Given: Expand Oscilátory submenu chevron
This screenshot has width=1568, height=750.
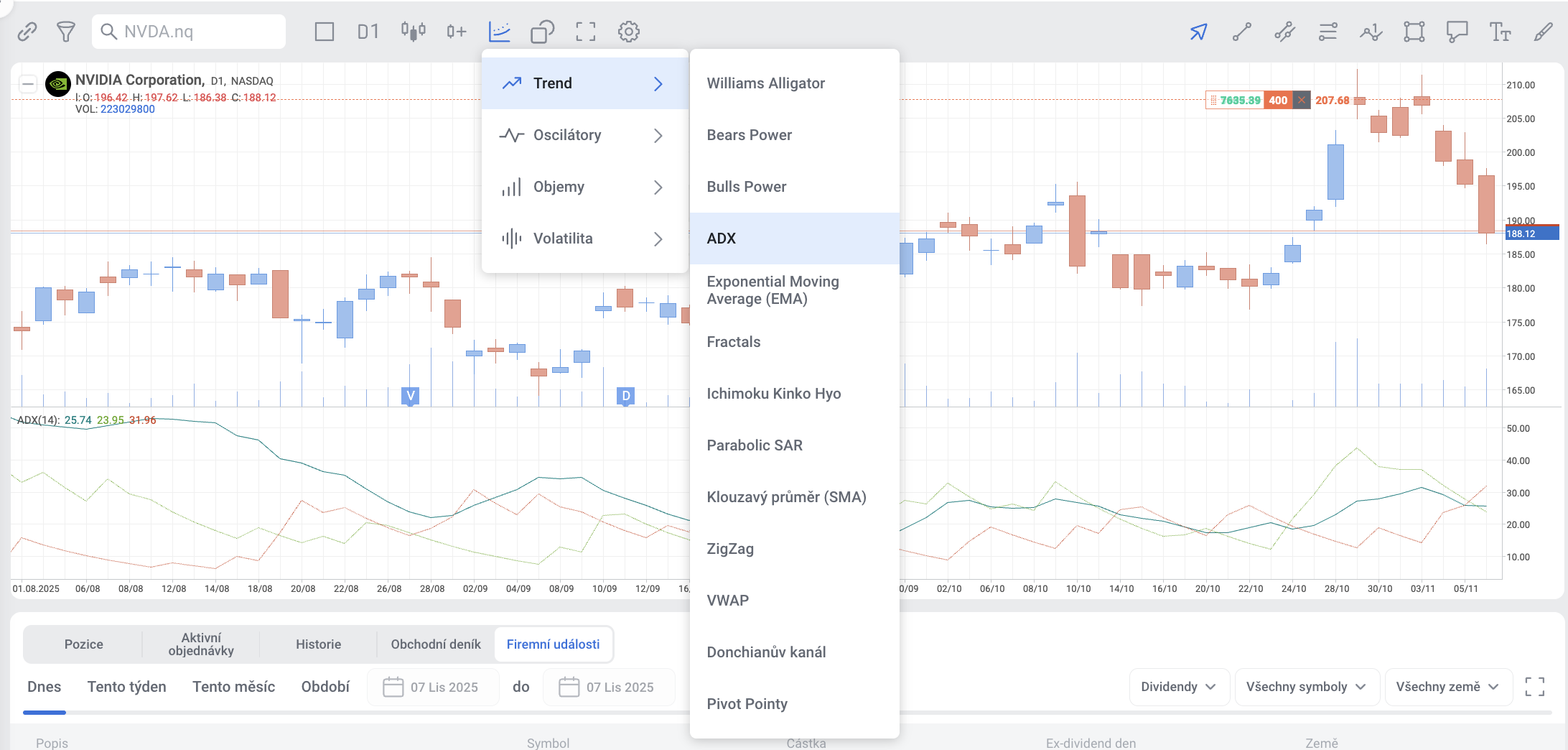Looking at the screenshot, I should [658, 135].
